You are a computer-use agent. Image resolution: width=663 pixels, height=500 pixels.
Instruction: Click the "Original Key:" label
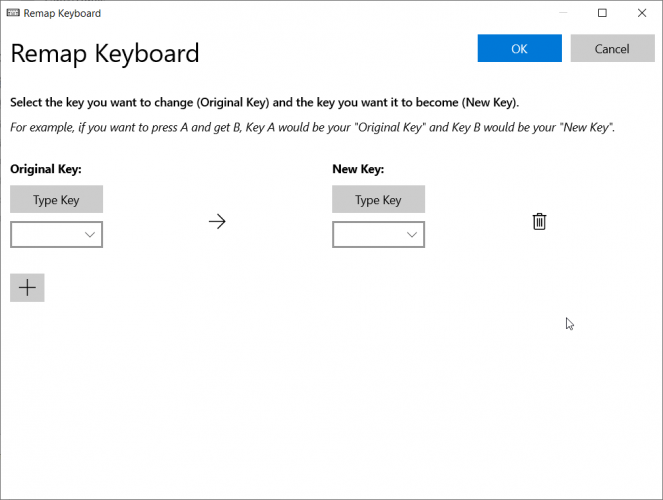(45, 170)
